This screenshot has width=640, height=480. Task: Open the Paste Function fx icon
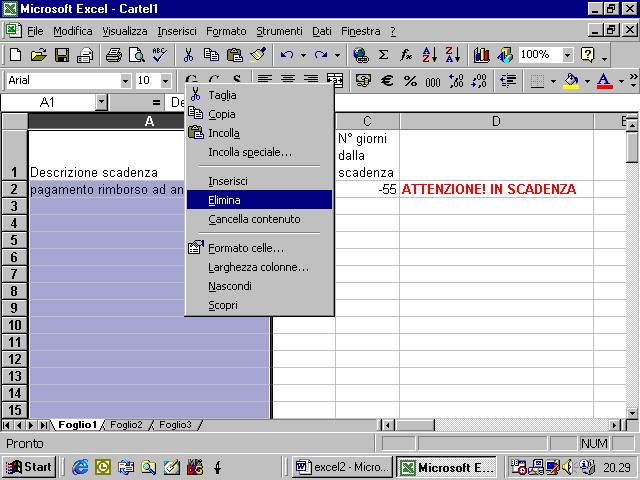406,55
